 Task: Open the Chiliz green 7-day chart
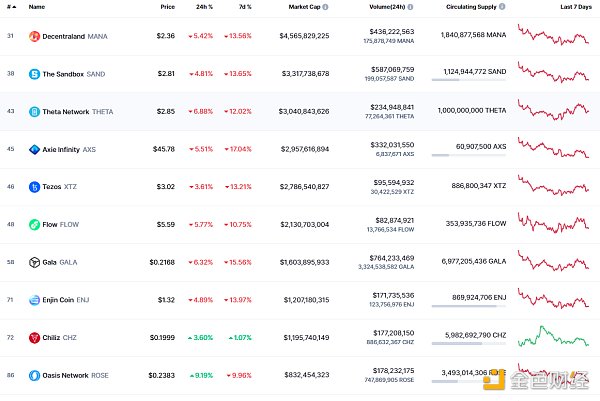coord(553,335)
